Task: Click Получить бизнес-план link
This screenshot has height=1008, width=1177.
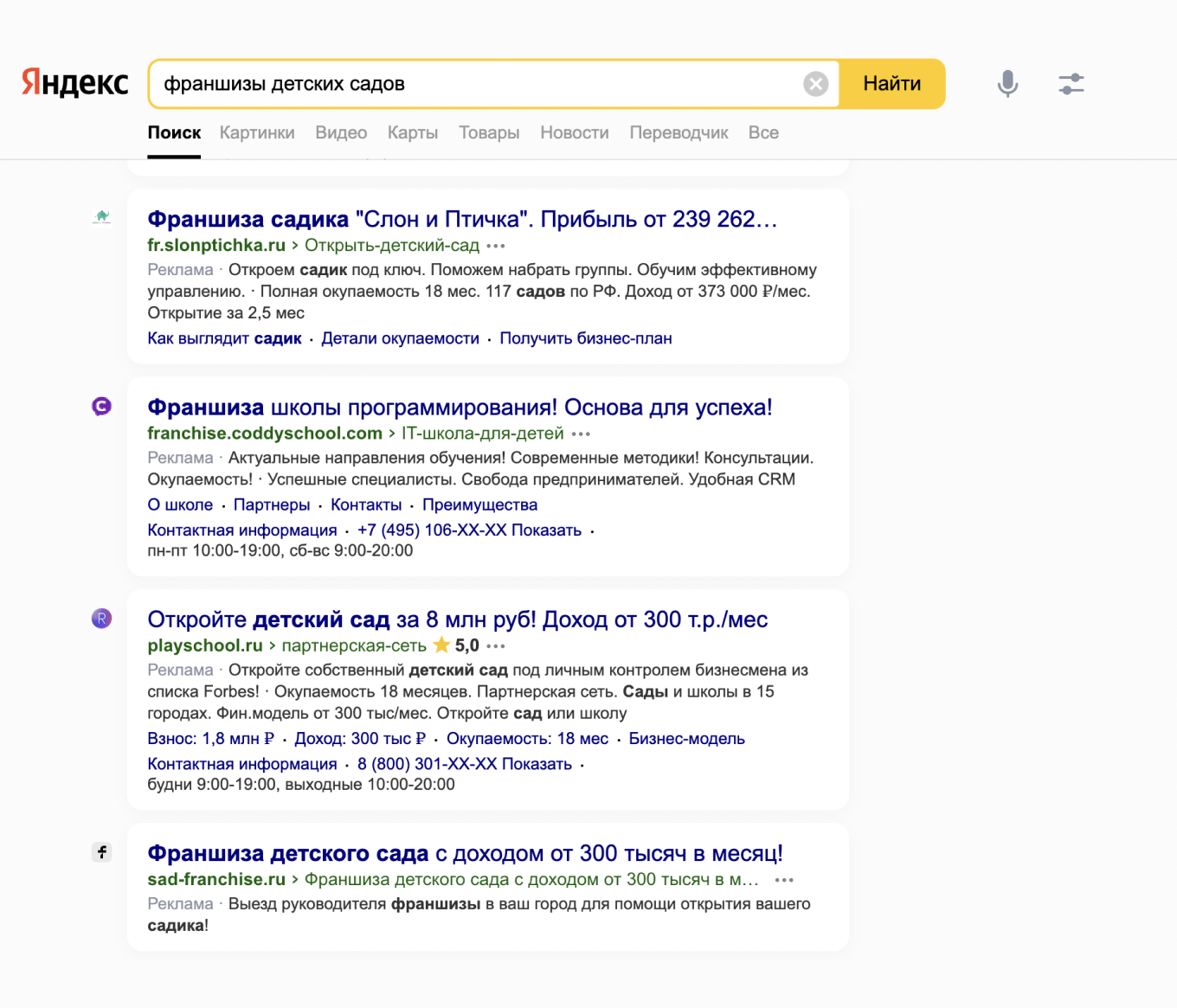Action: (586, 338)
